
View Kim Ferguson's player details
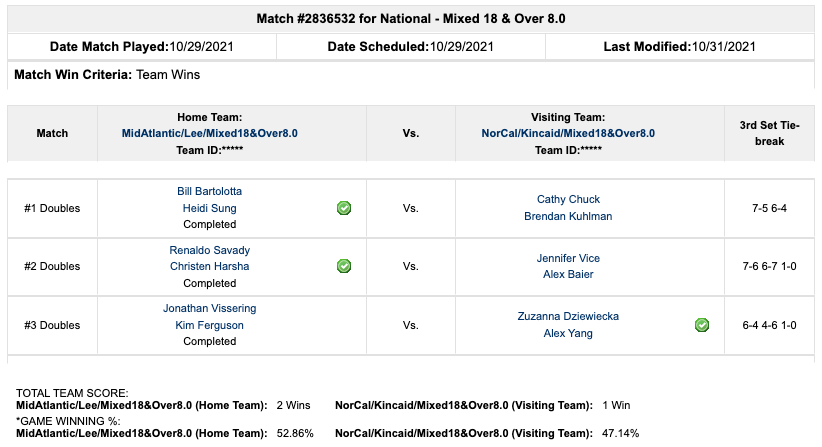[210, 325]
